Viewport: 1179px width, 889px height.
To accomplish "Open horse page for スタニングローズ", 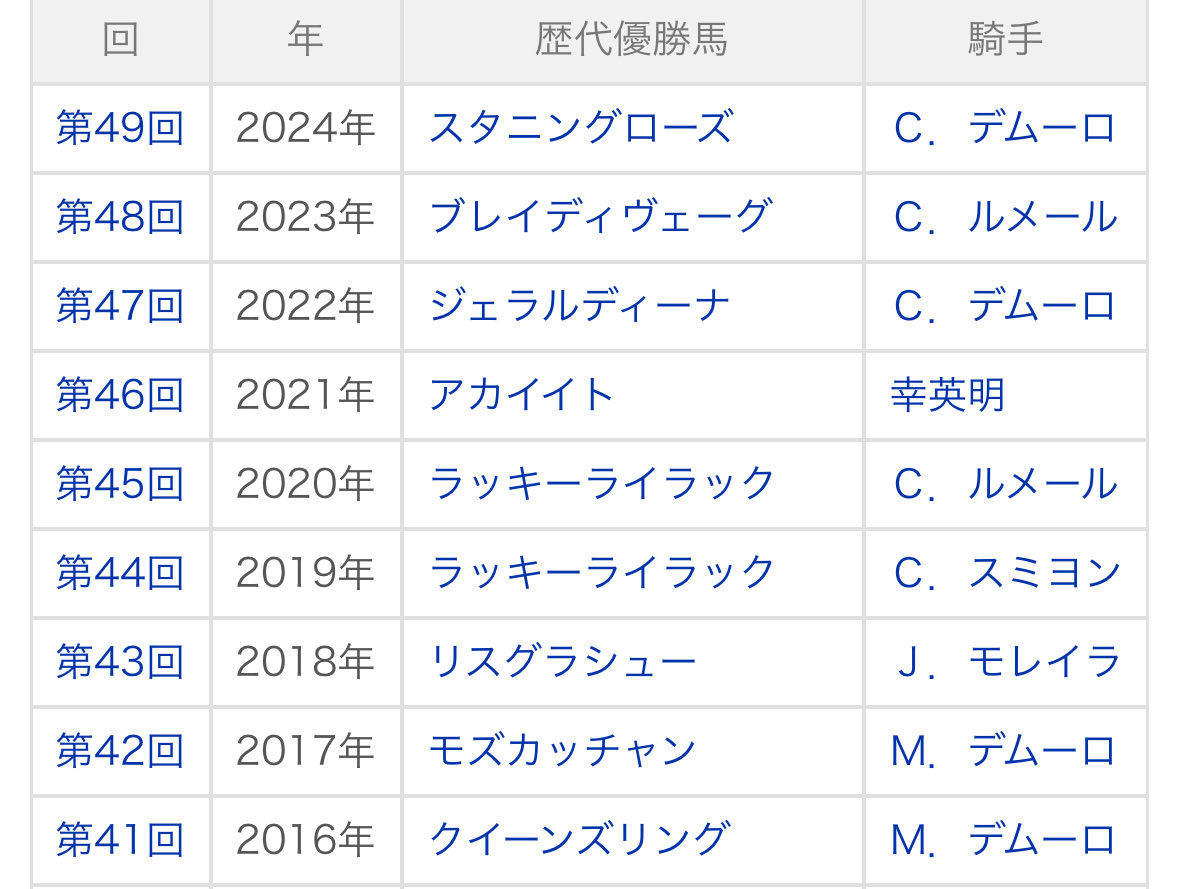I will click(x=580, y=129).
